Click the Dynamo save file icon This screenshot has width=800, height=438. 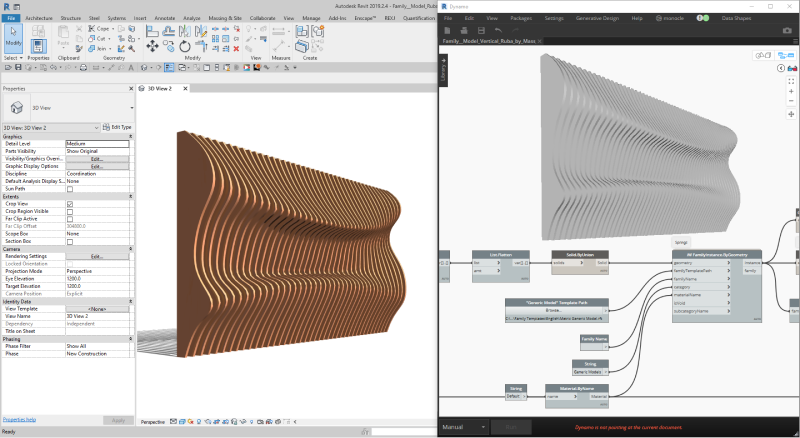pos(481,31)
